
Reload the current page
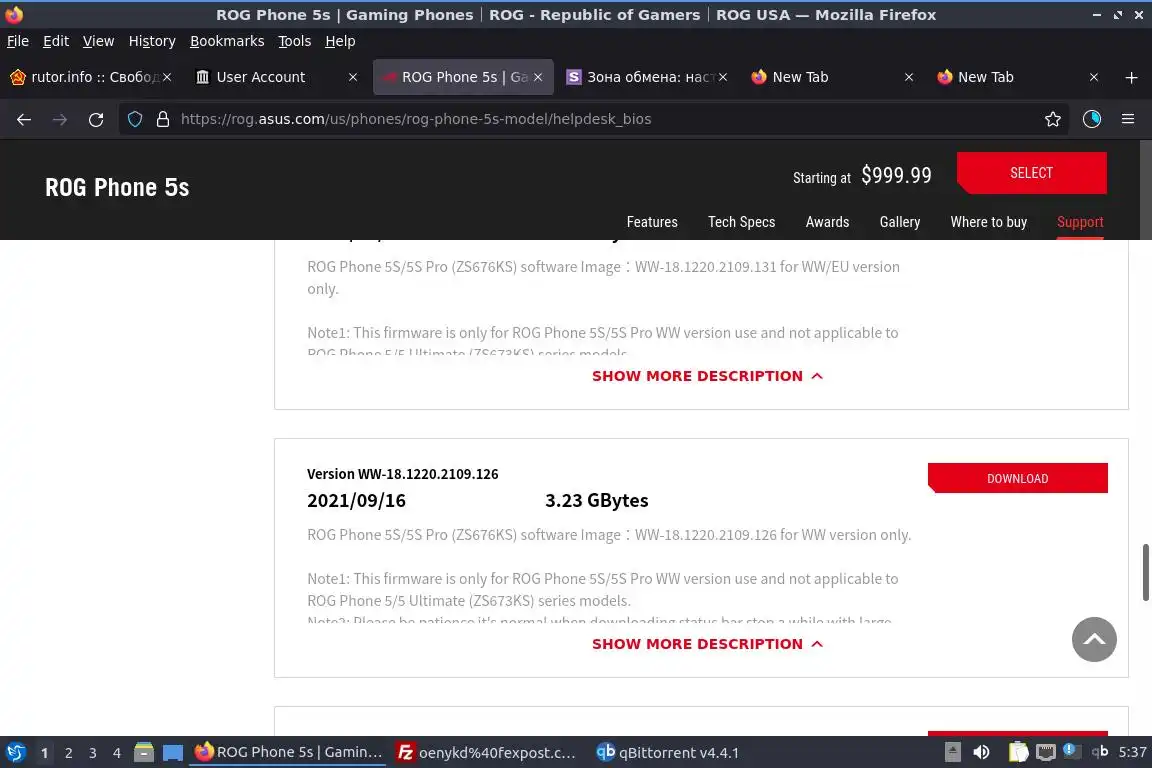point(96,119)
